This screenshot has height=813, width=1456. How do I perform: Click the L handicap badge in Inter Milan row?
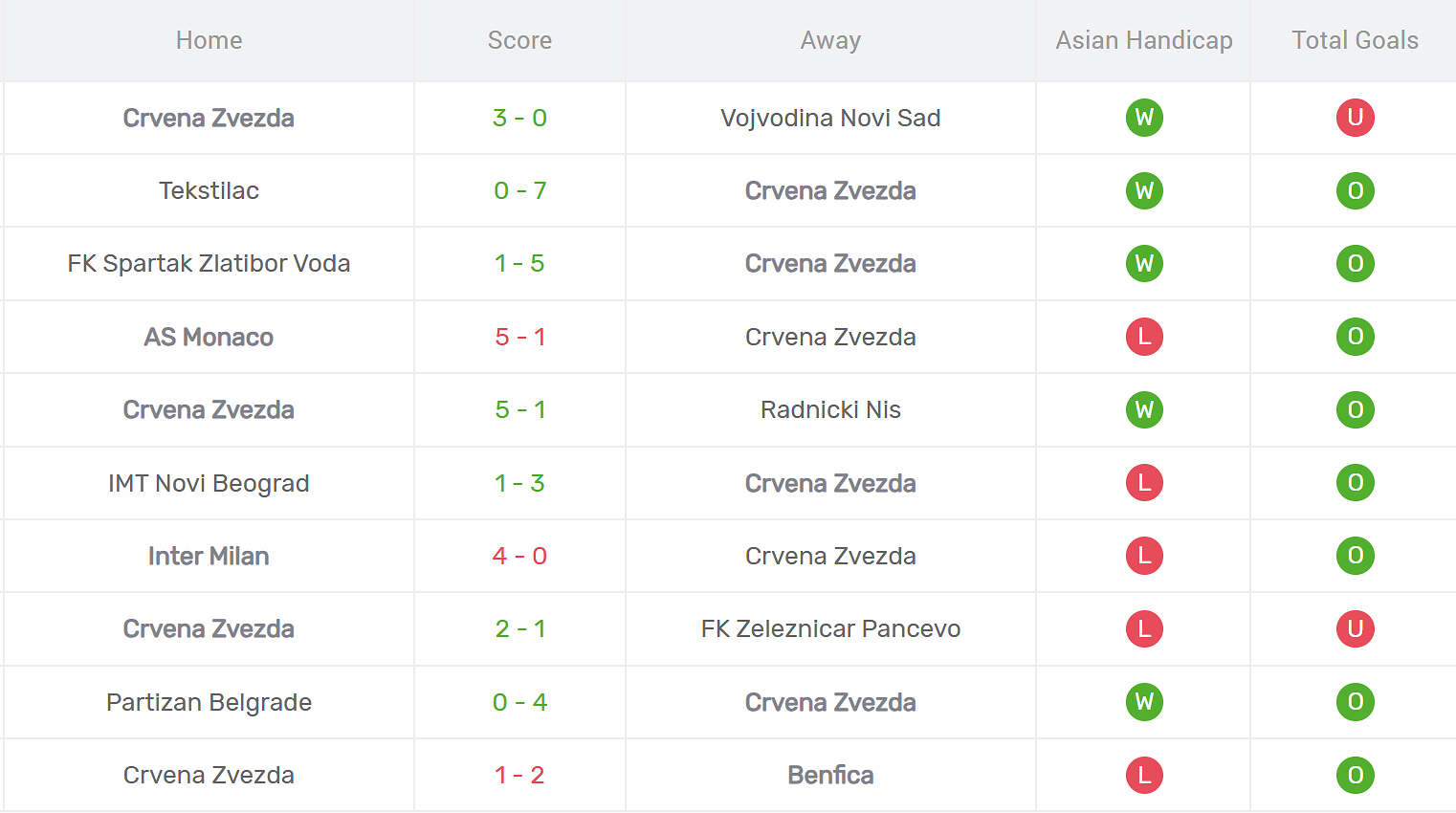click(x=1144, y=556)
